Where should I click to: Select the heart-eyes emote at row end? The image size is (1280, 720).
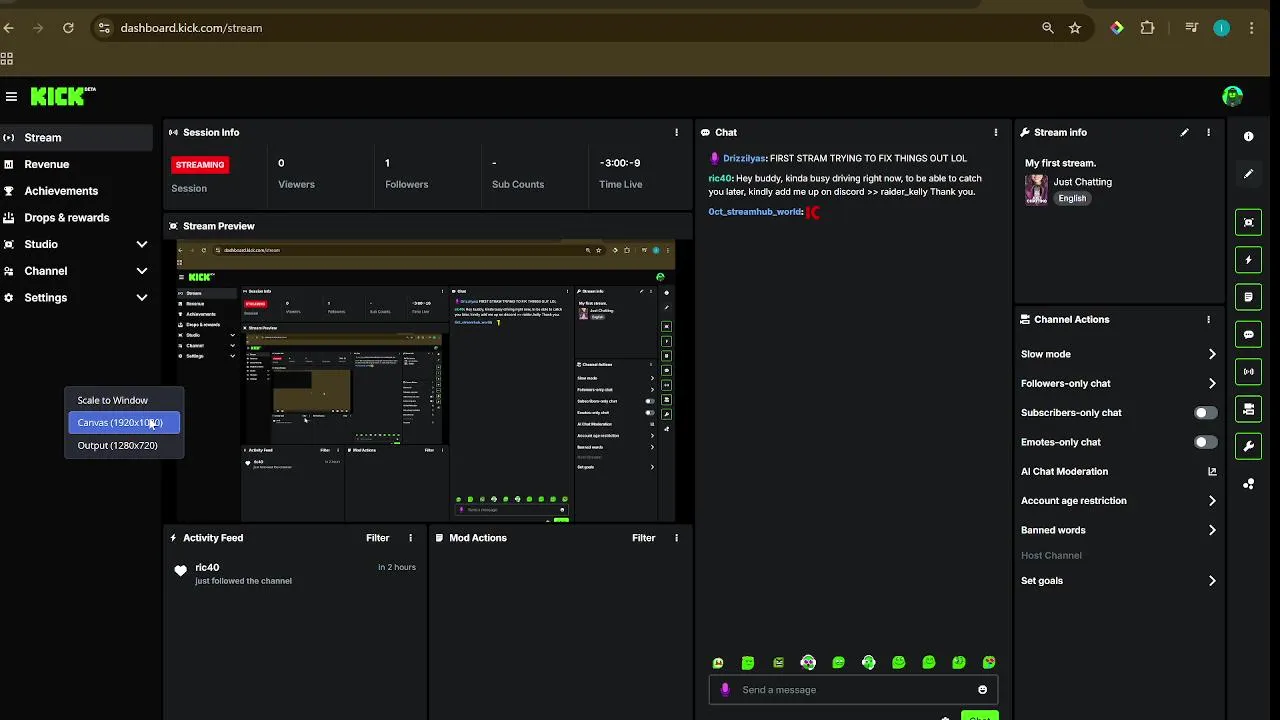click(x=989, y=662)
